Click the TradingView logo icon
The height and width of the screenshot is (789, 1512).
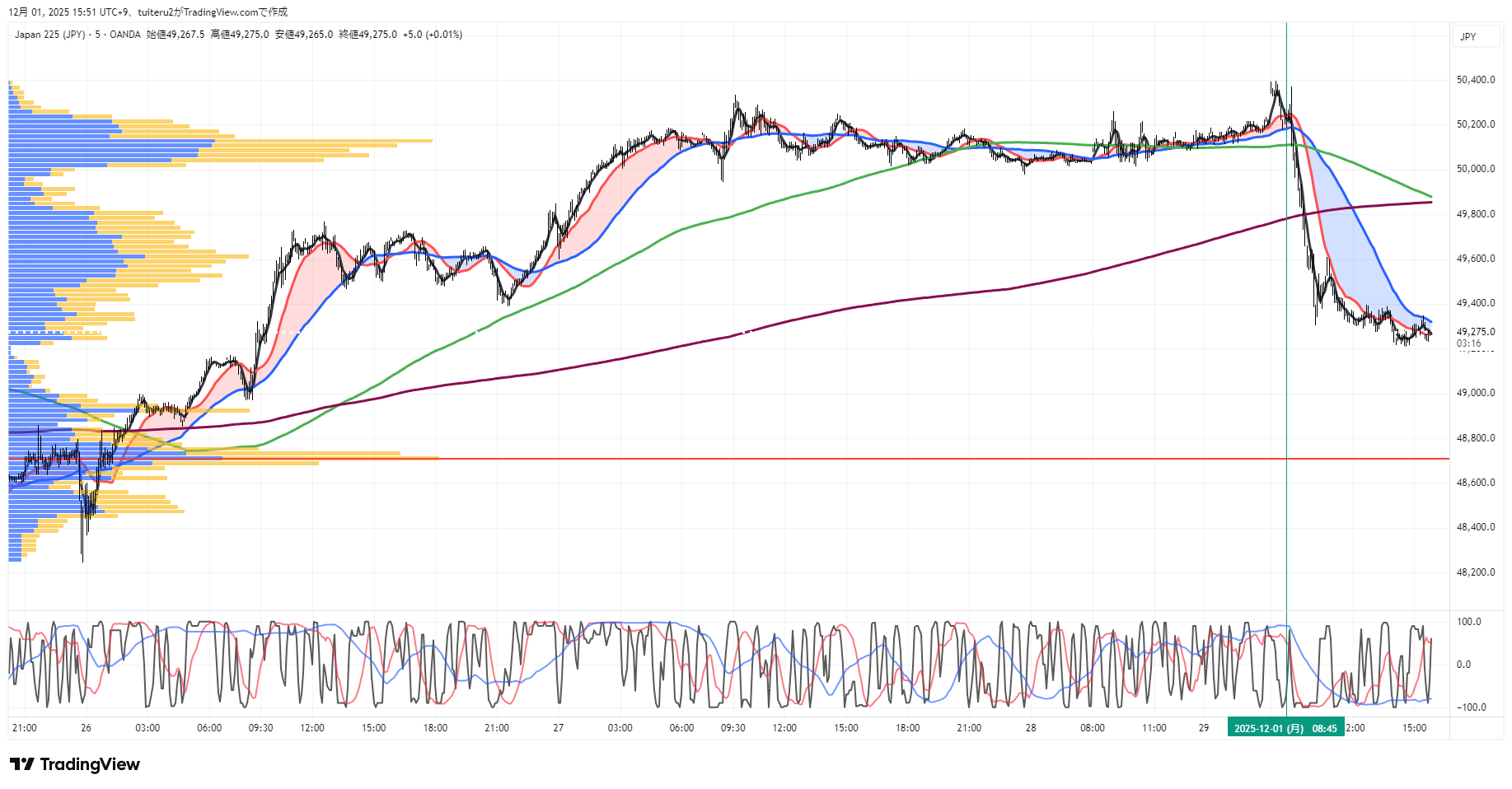(22, 764)
